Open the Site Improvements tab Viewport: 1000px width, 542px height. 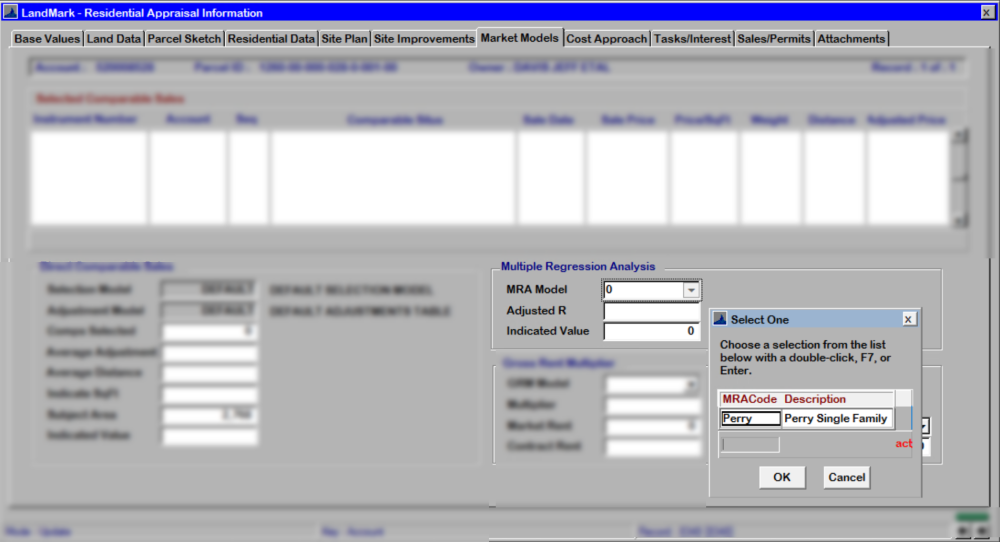424,39
